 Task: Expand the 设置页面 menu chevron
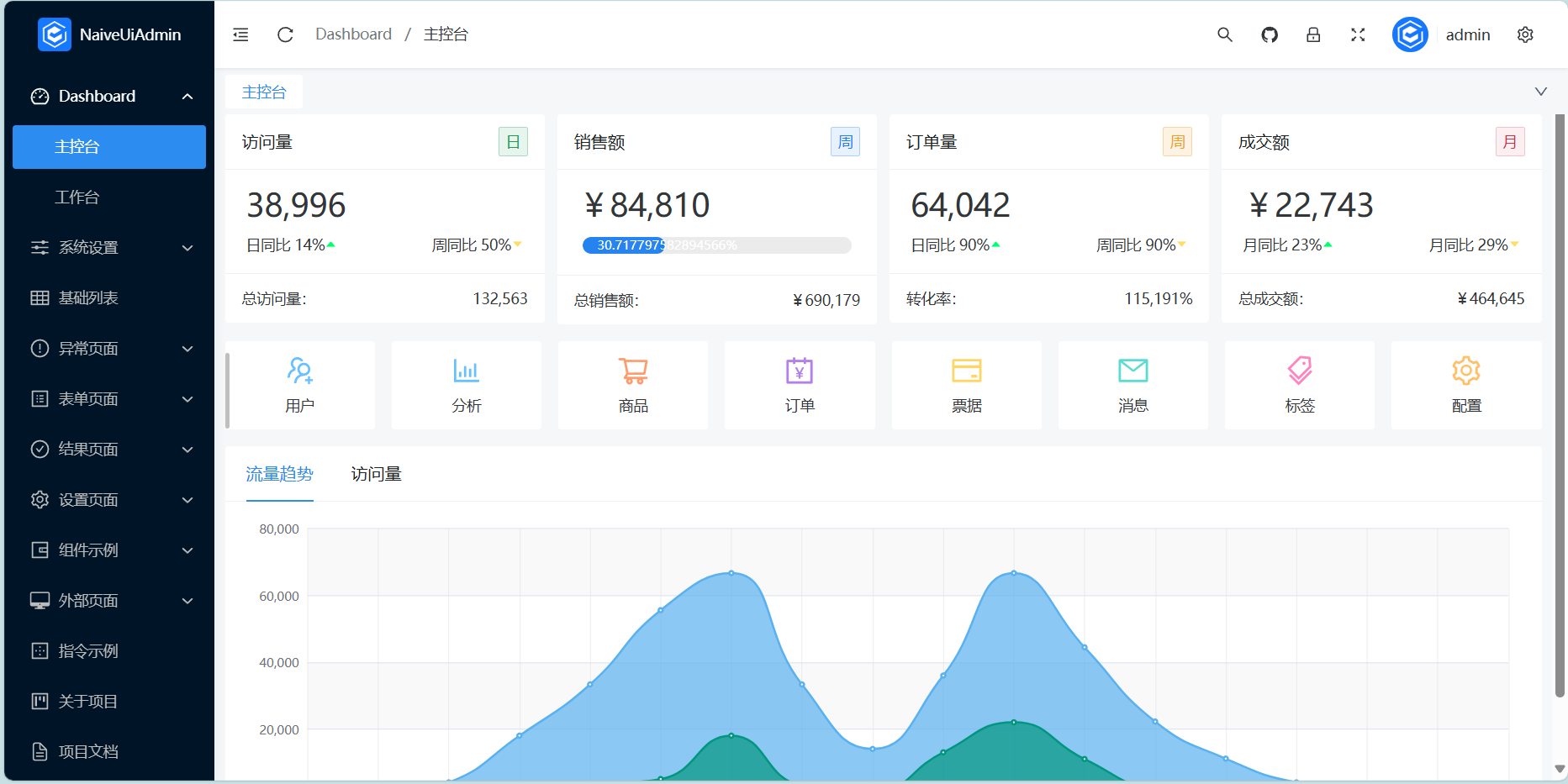click(x=187, y=500)
